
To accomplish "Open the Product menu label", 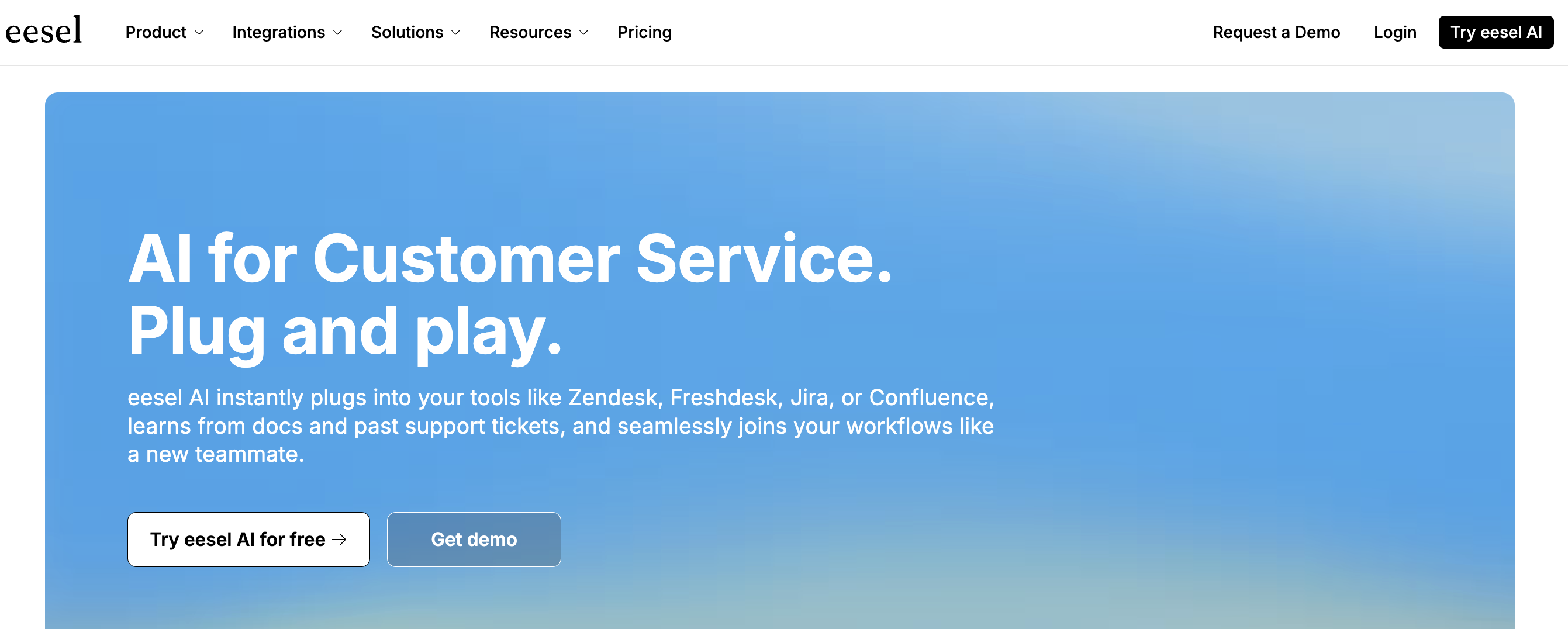I will pos(156,32).
